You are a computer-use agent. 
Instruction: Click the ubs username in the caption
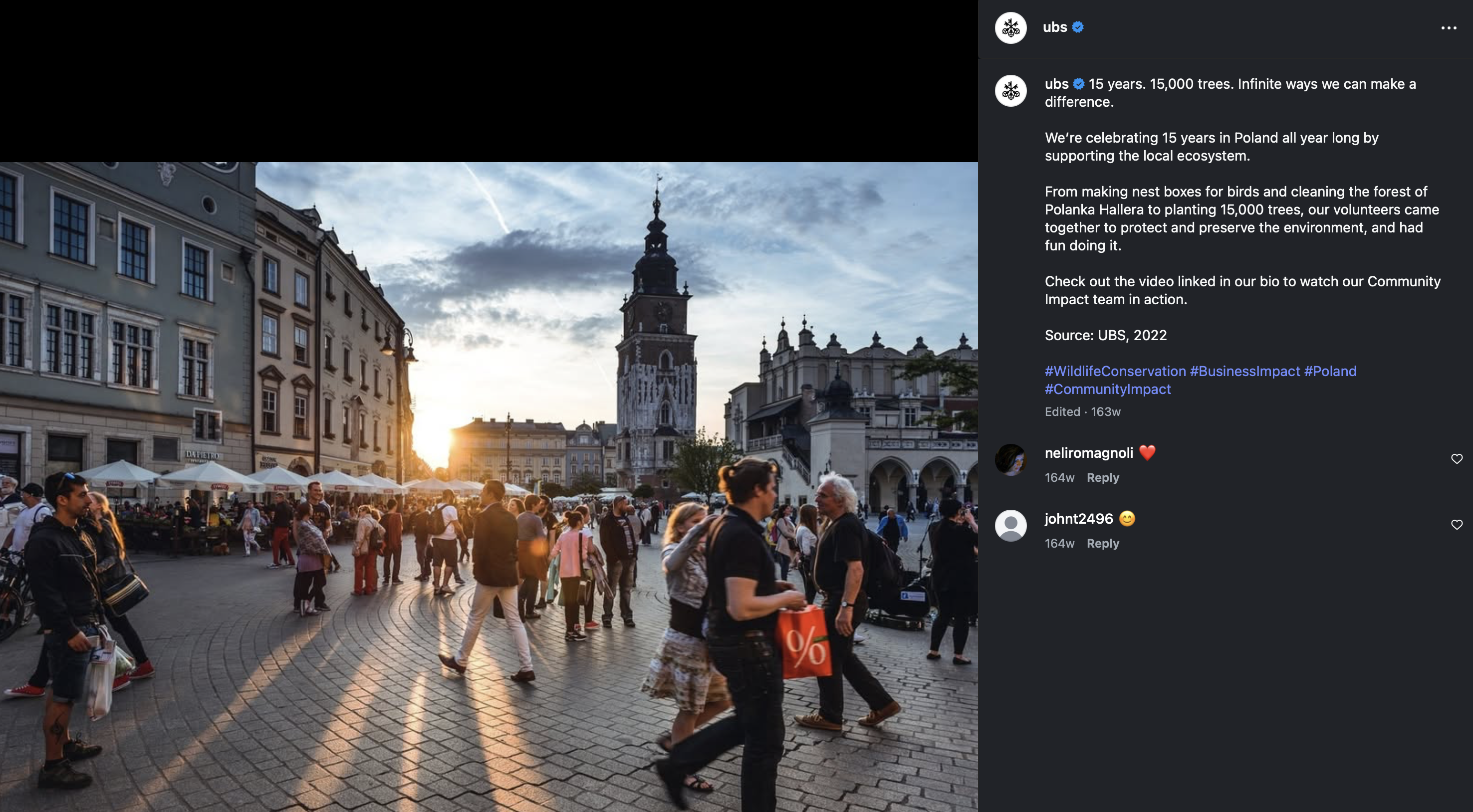coord(1056,84)
